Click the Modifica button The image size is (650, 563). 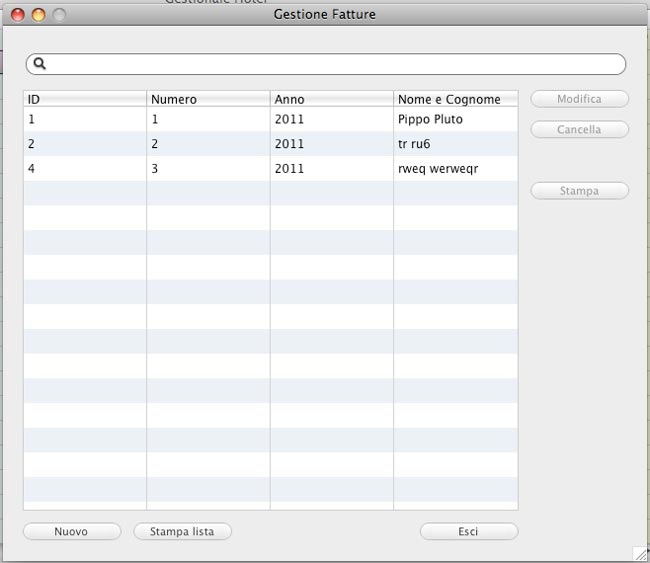tap(580, 99)
